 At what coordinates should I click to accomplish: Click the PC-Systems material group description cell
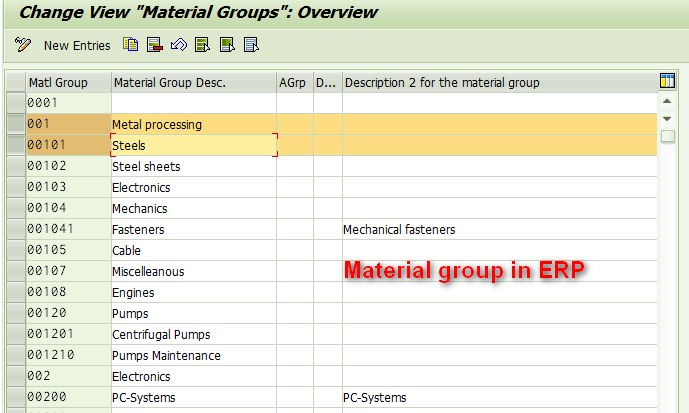point(194,398)
